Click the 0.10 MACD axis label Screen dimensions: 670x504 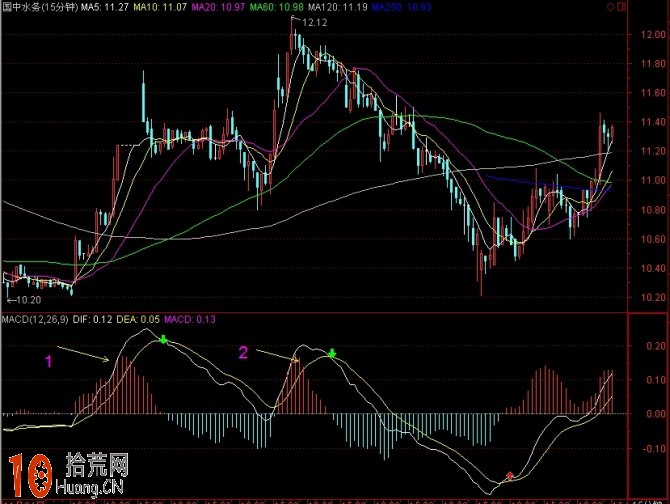click(656, 380)
